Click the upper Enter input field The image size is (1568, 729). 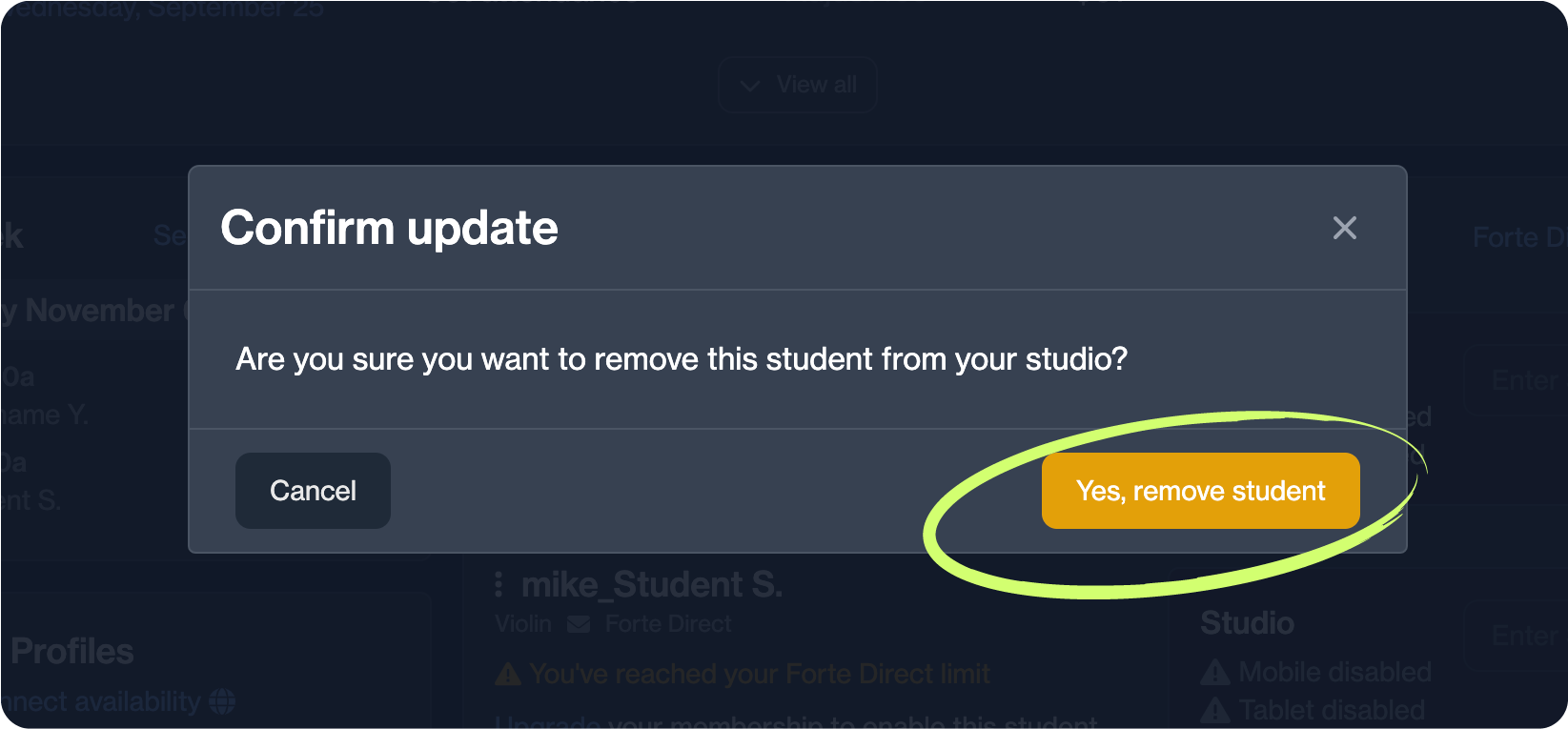click(x=1520, y=380)
